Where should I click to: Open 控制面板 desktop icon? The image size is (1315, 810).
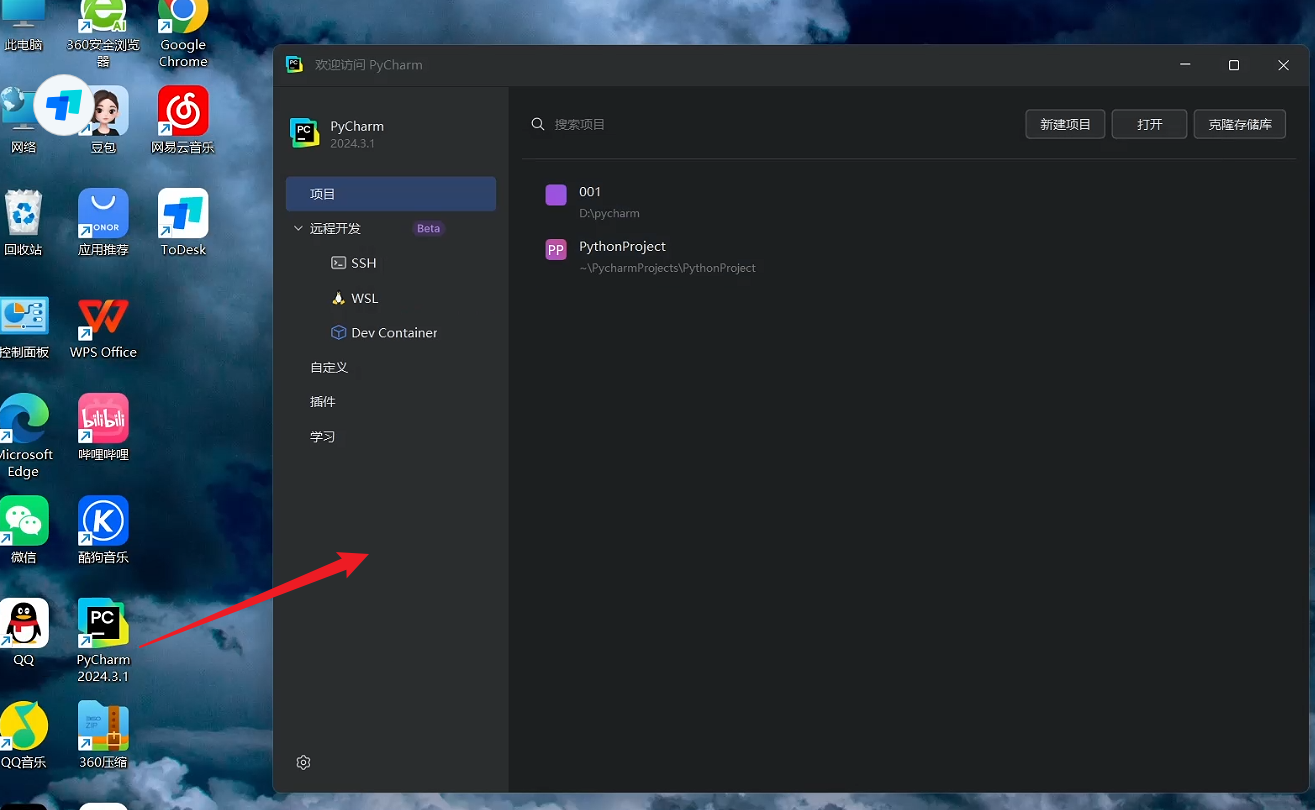click(x=23, y=325)
